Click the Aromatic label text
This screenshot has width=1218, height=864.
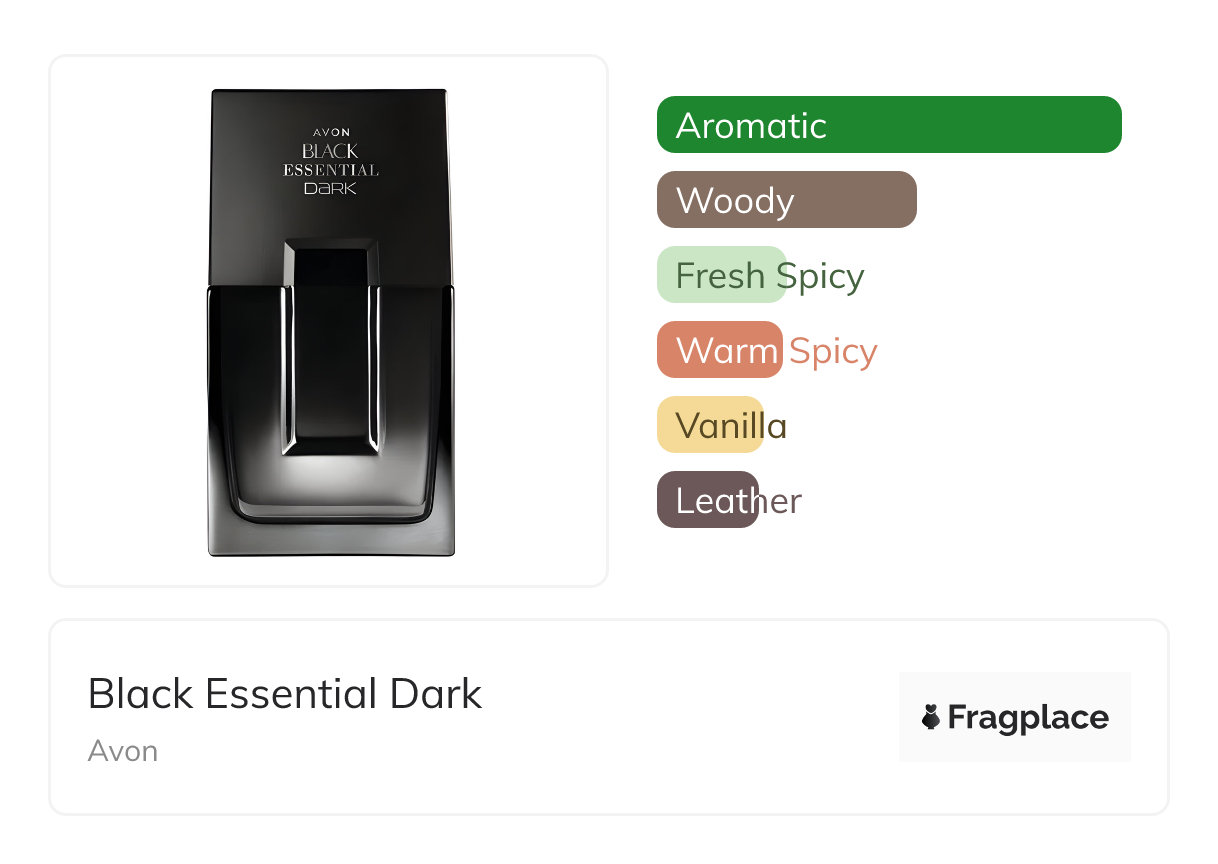751,126
